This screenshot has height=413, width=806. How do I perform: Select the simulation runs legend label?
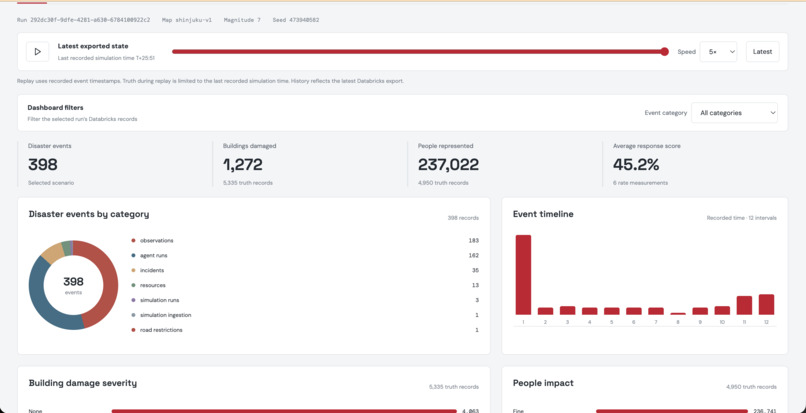(159, 300)
